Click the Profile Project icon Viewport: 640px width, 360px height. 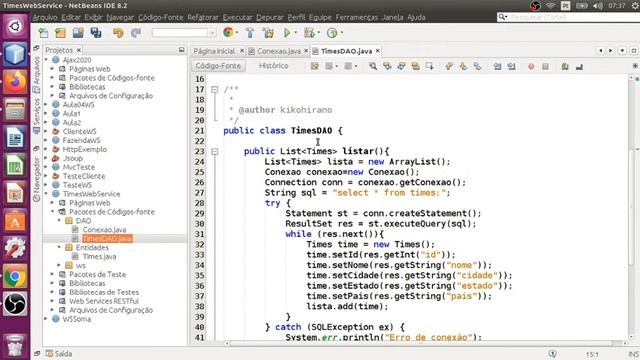332,33
